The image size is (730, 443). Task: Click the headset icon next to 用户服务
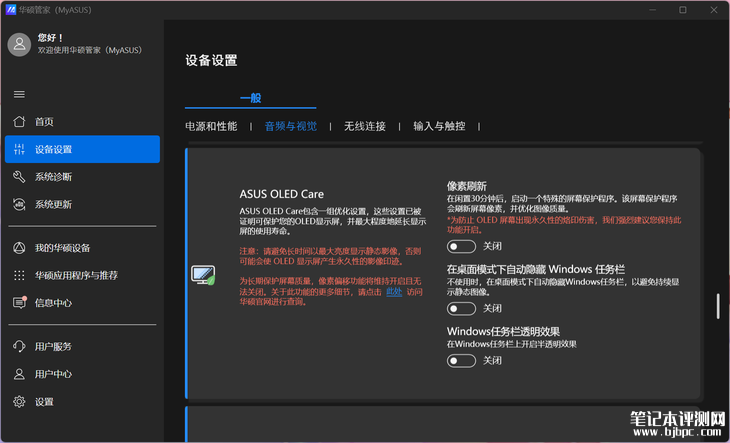(x=19, y=346)
